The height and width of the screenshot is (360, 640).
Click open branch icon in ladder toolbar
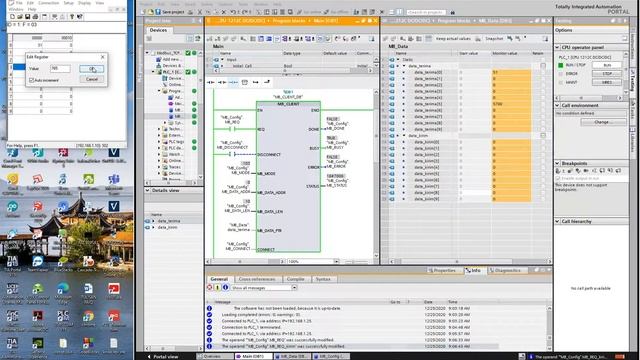point(256,82)
